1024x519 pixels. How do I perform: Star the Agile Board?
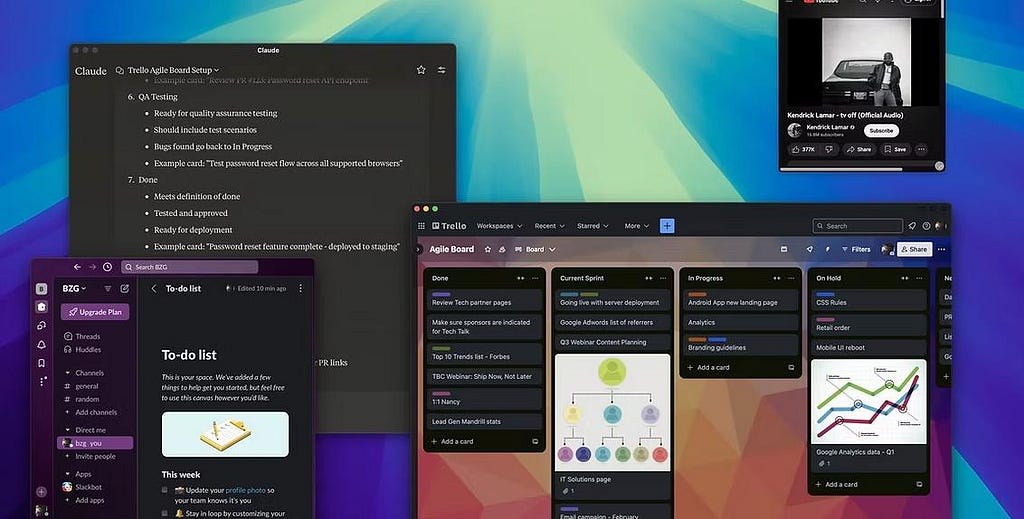pos(488,249)
